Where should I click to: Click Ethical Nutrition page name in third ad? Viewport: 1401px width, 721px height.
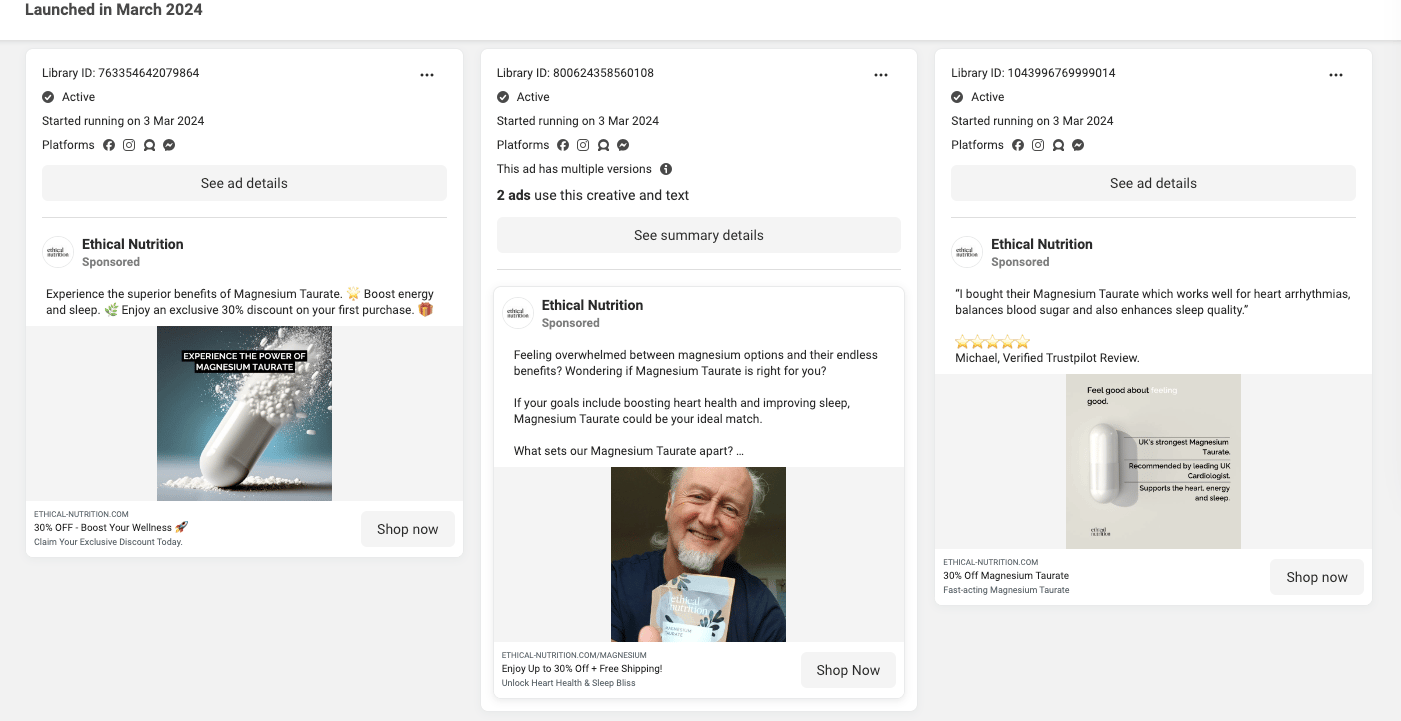(x=1041, y=244)
